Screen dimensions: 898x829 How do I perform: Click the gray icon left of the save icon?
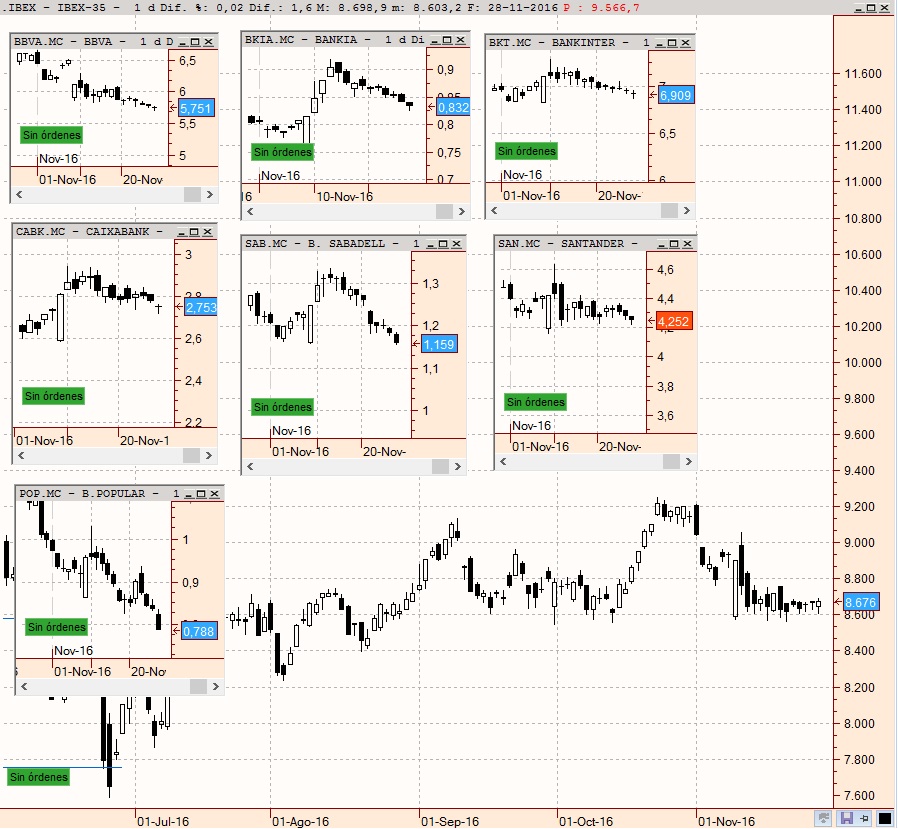[x=824, y=818]
